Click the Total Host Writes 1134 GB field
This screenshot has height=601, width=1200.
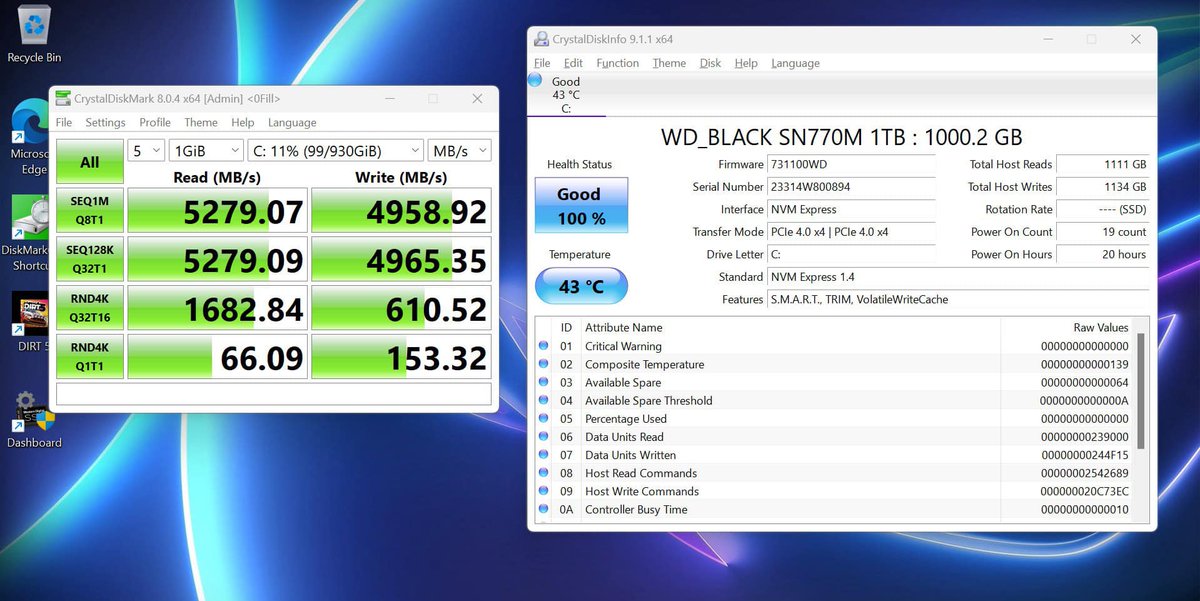[x=1102, y=187]
